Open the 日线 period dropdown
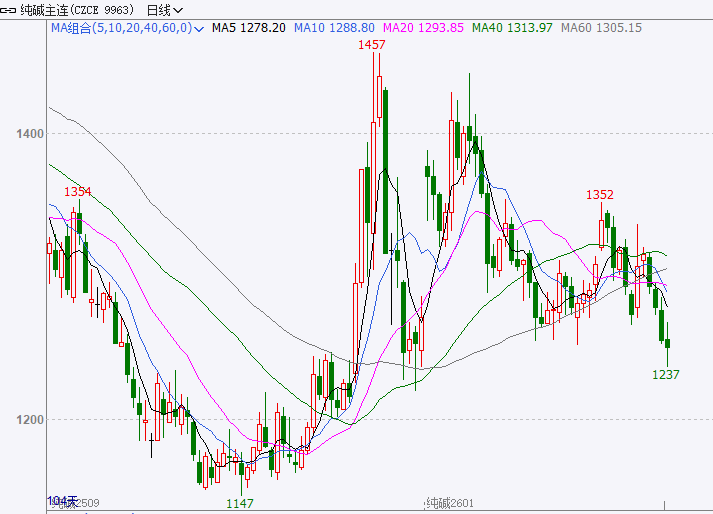 click(164, 9)
